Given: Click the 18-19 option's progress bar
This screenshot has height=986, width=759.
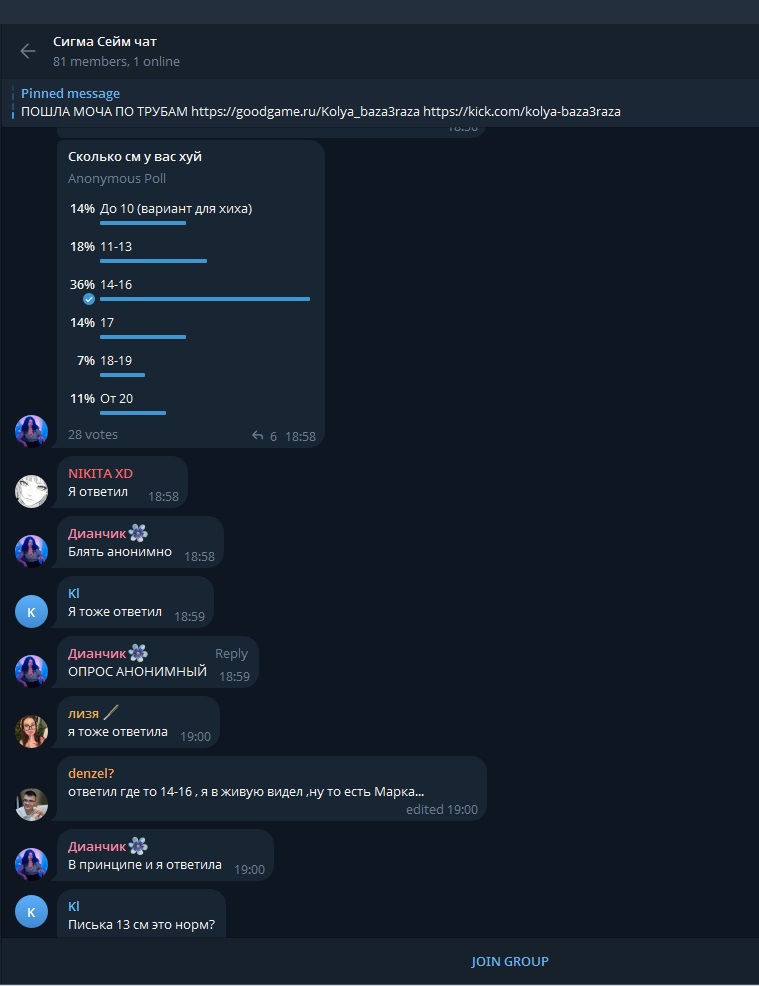Looking at the screenshot, I should click(x=123, y=375).
